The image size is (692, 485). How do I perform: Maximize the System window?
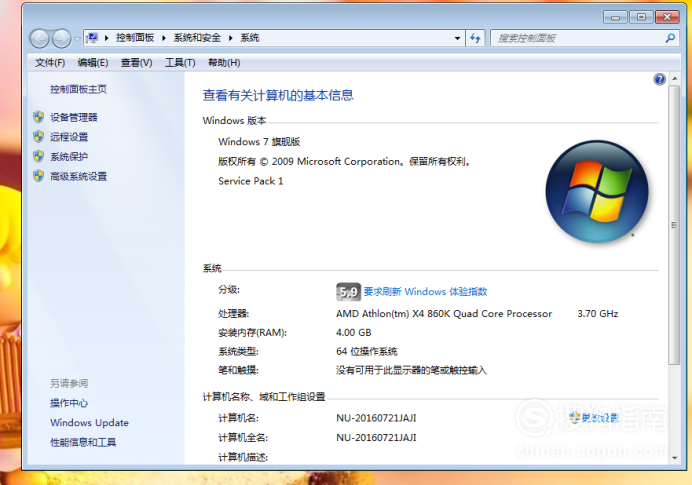(x=641, y=17)
